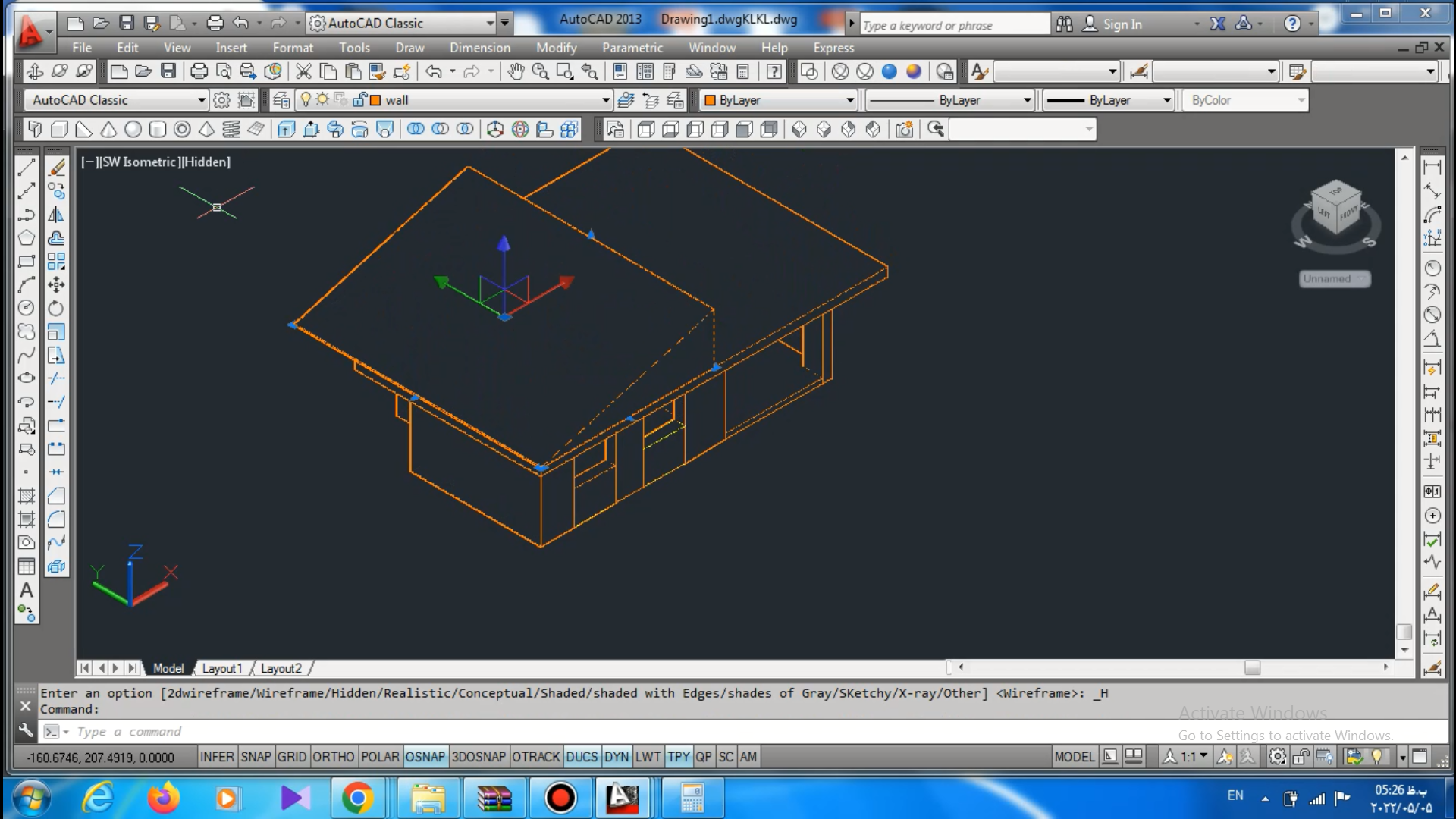Click the MODEL space button
Image resolution: width=1456 pixels, height=819 pixels.
click(x=1074, y=757)
